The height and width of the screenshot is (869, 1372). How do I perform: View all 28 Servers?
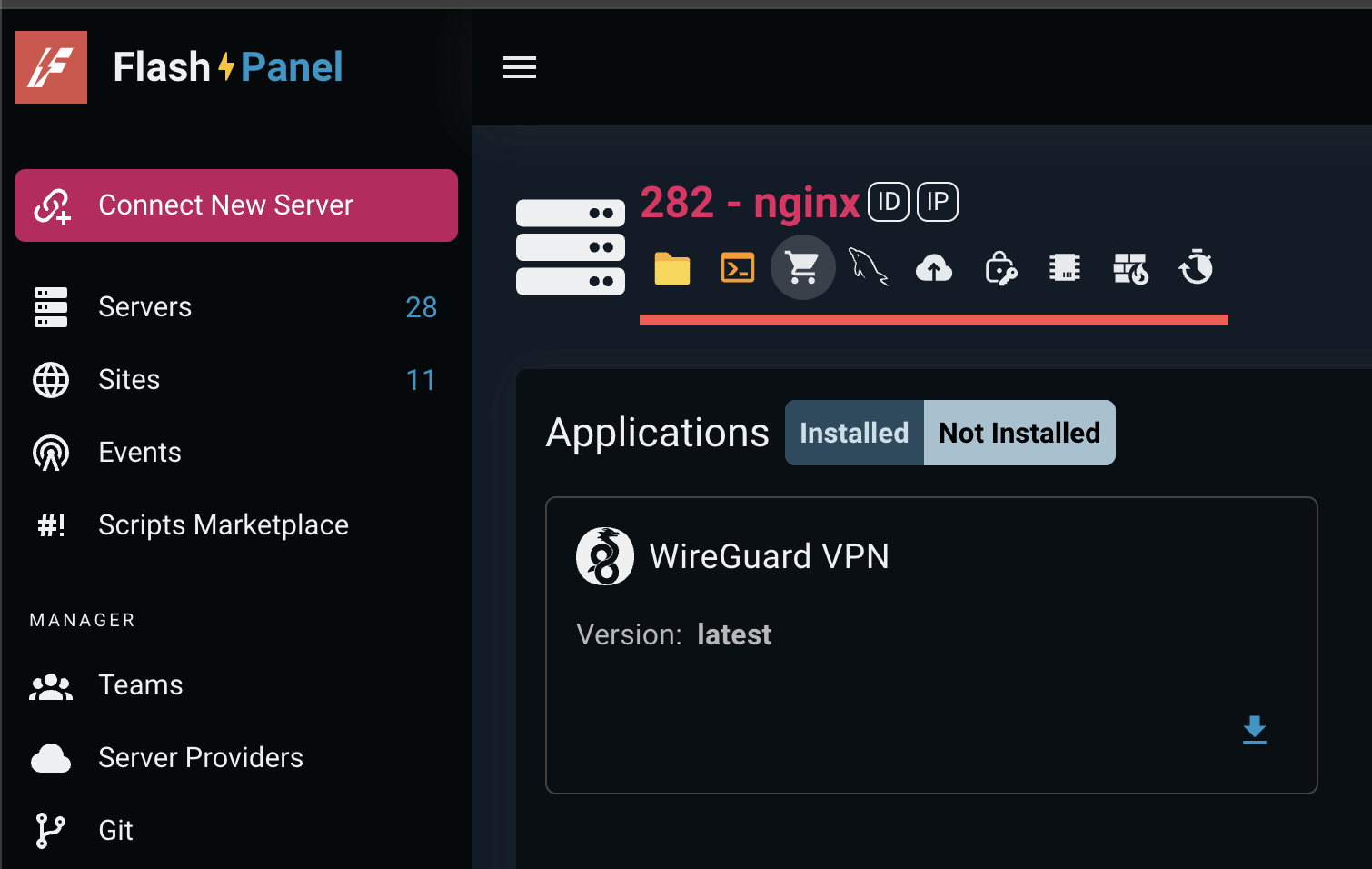pyautogui.click(x=144, y=307)
